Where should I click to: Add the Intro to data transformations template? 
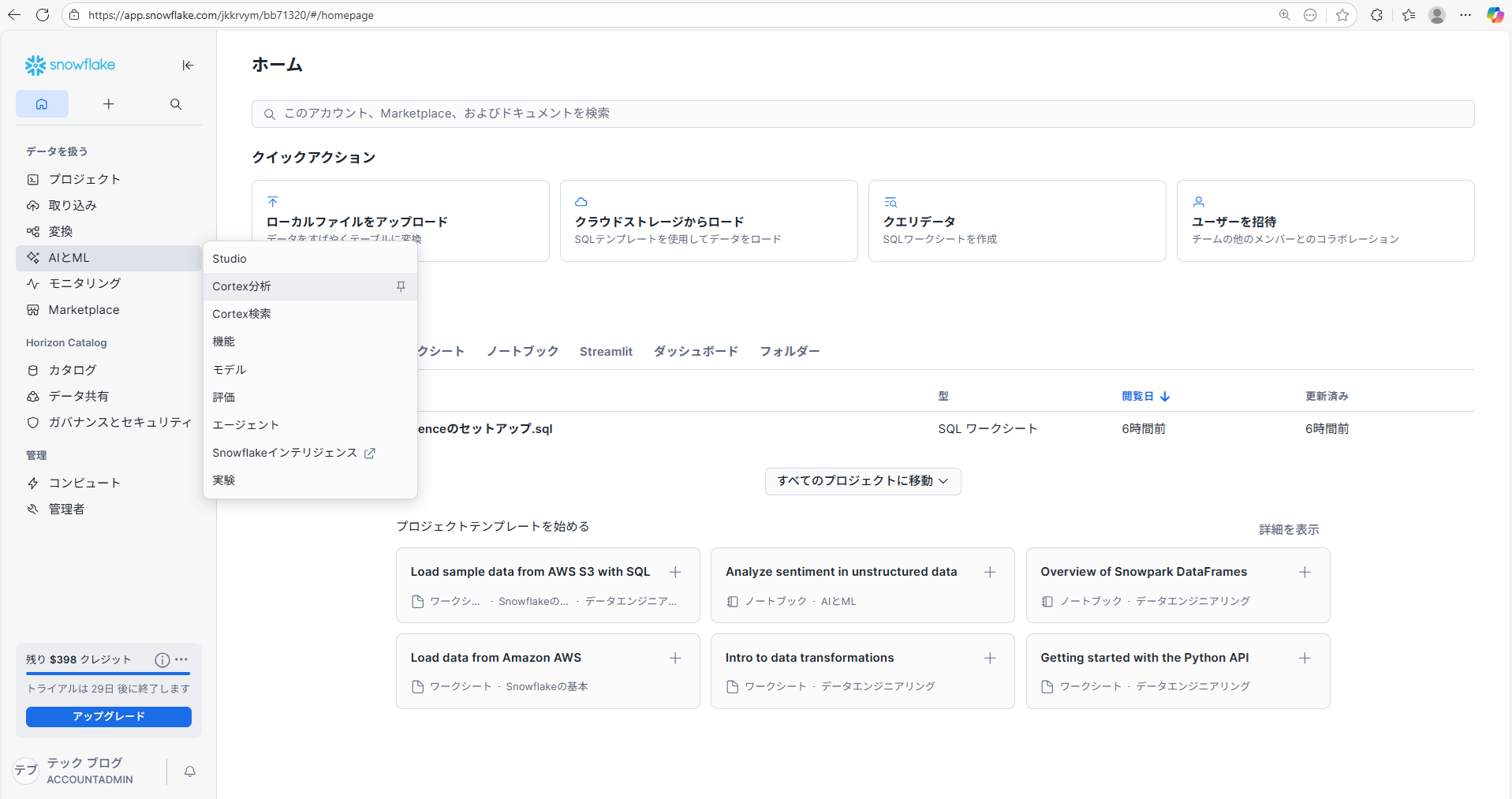990,658
